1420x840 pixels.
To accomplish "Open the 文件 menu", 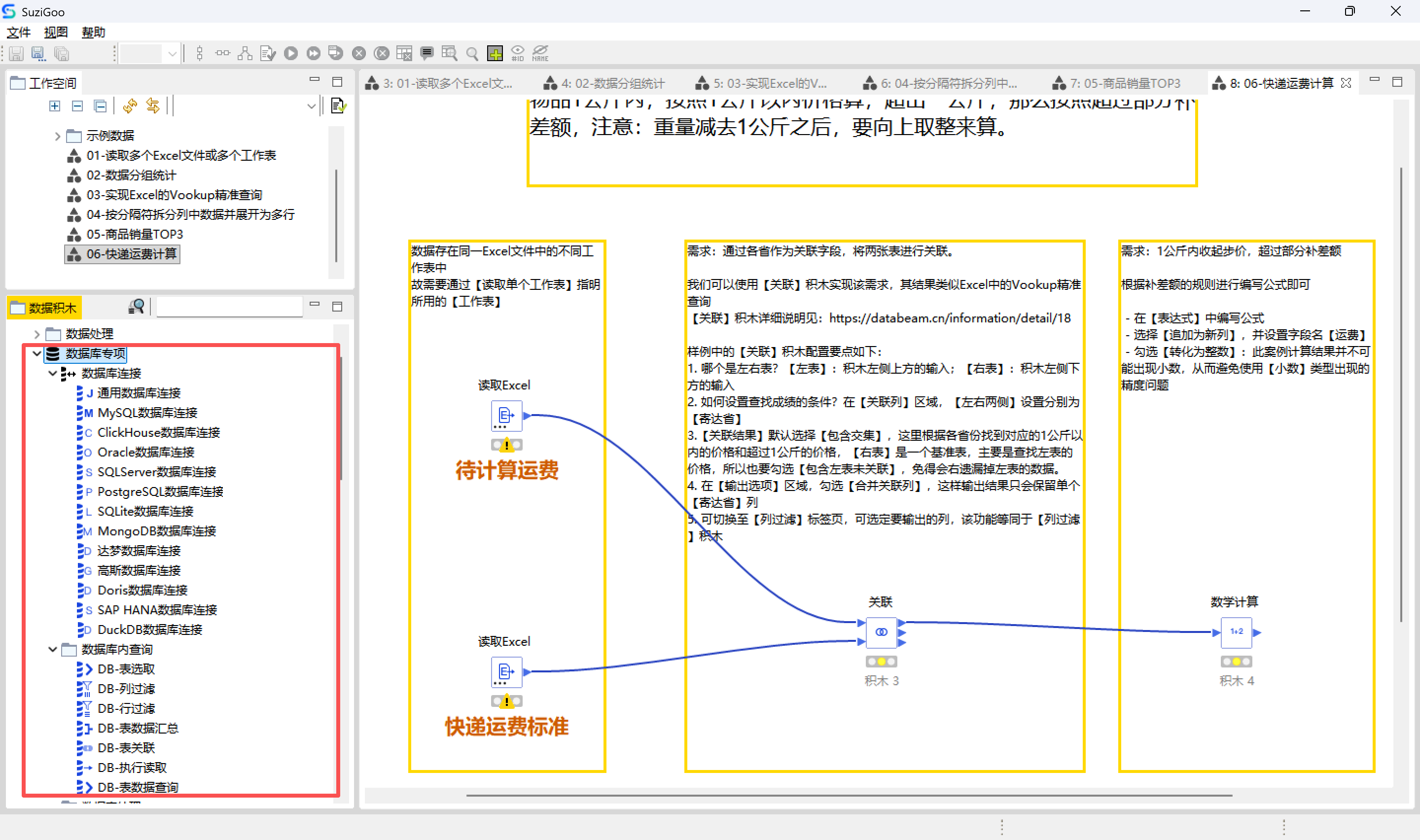I will point(19,32).
